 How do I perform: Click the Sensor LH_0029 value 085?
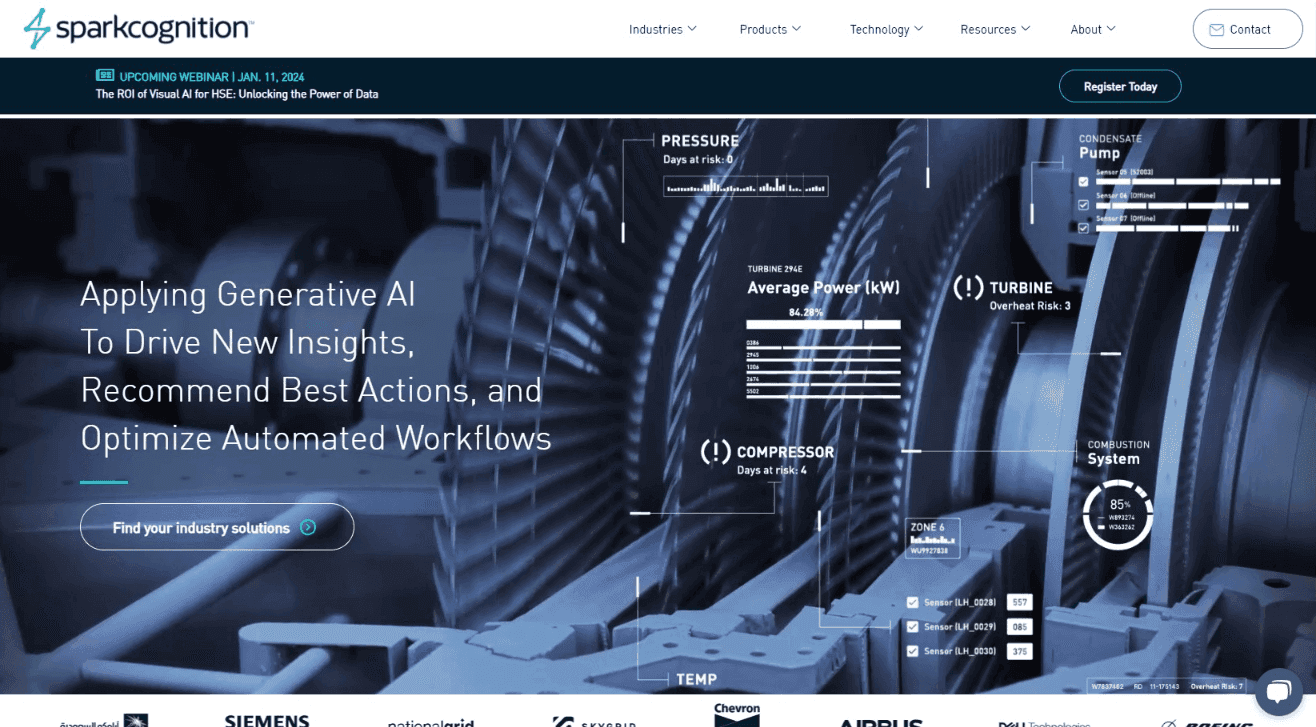click(1019, 627)
